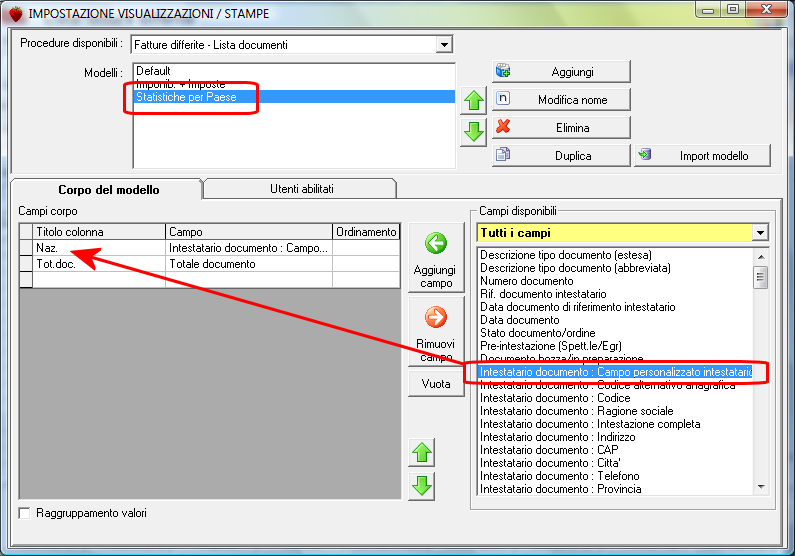Click the Tot.doc. column title cell

[x=99, y=264]
